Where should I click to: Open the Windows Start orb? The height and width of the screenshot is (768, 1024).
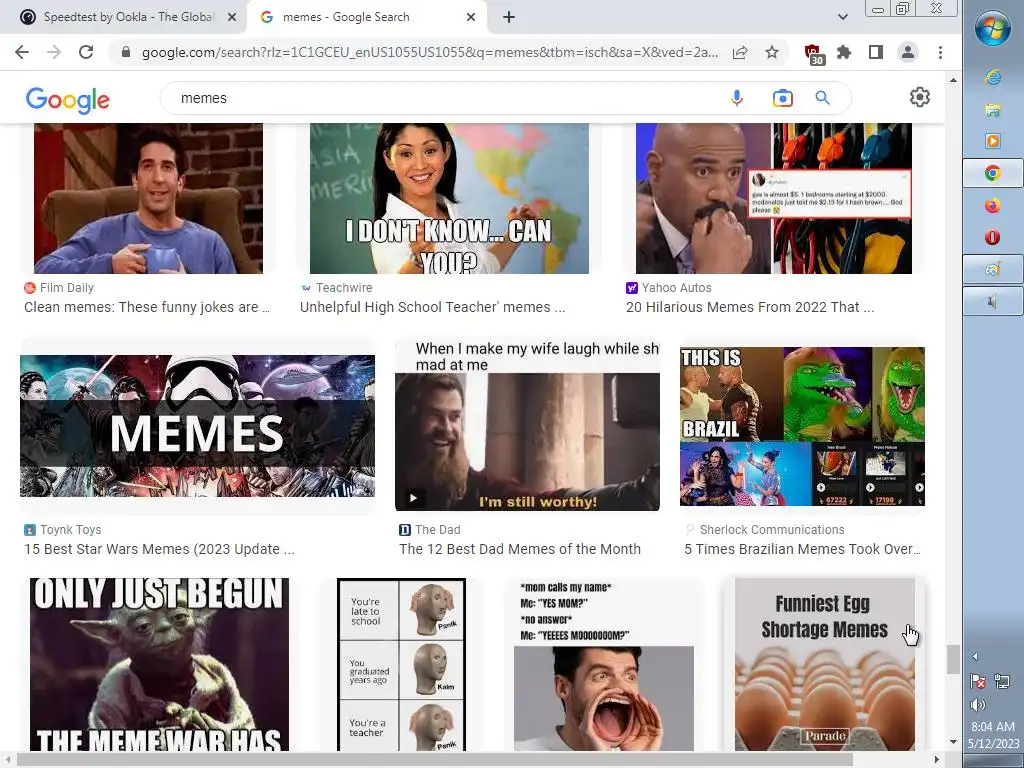click(993, 28)
